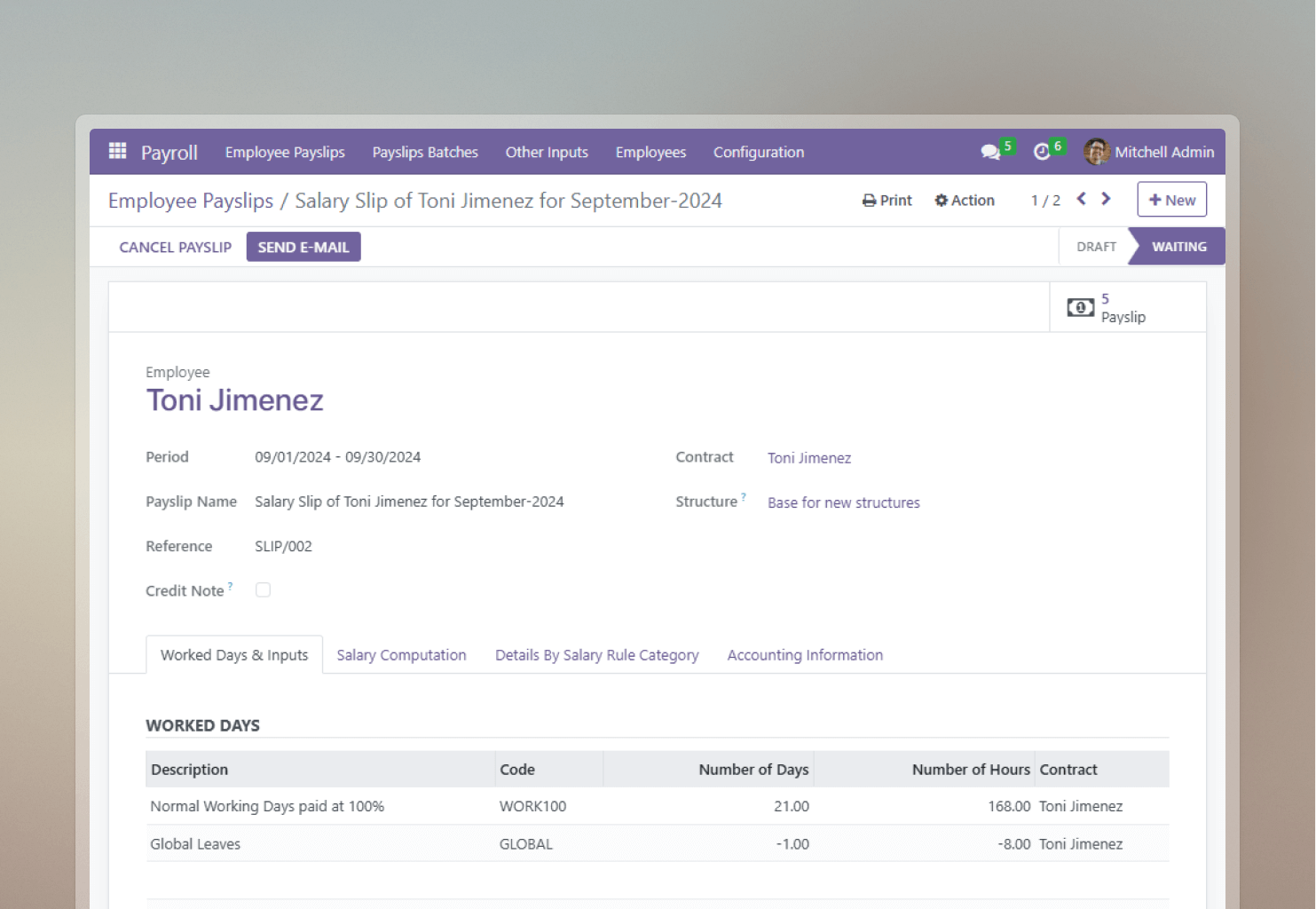Select the Waiting status stage

pyautogui.click(x=1178, y=247)
